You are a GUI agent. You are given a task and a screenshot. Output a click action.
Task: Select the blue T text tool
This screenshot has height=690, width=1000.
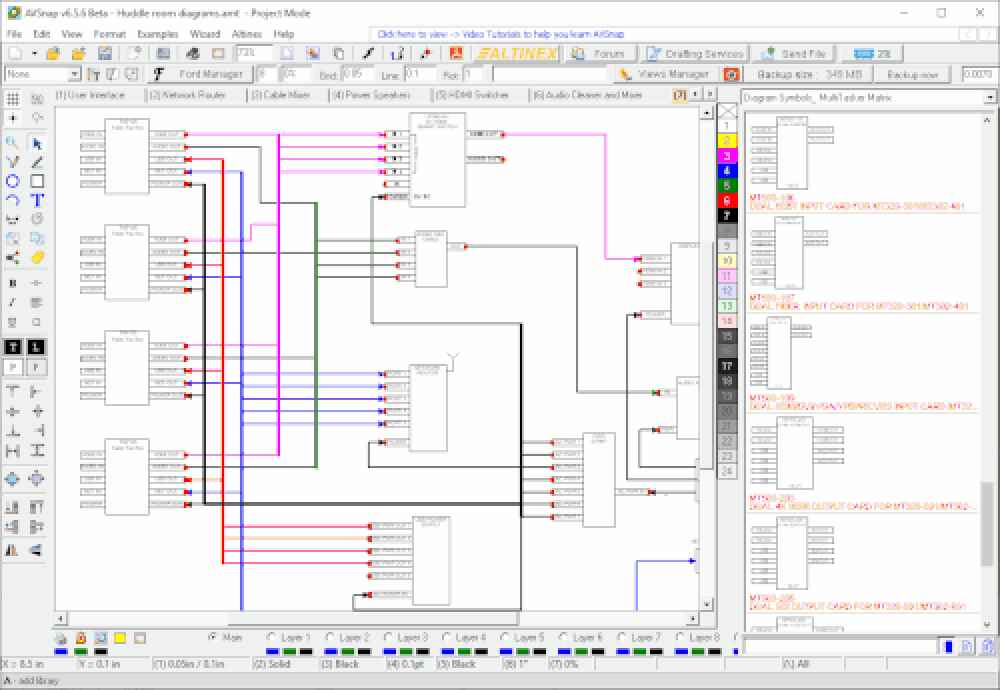(x=37, y=200)
